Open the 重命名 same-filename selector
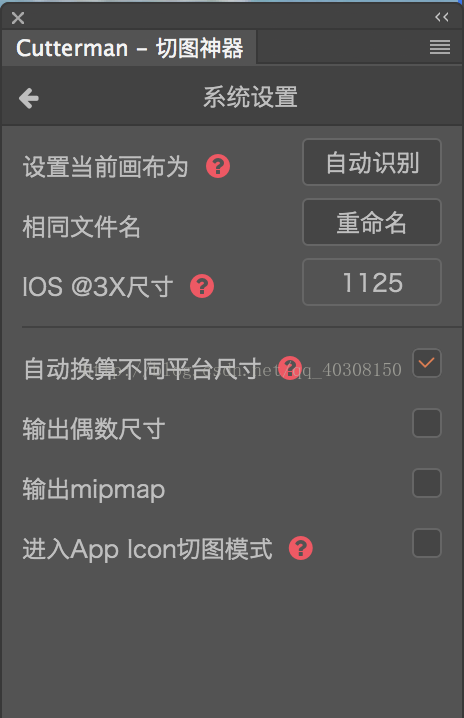Image resolution: width=464 pixels, height=718 pixels. [x=372, y=222]
